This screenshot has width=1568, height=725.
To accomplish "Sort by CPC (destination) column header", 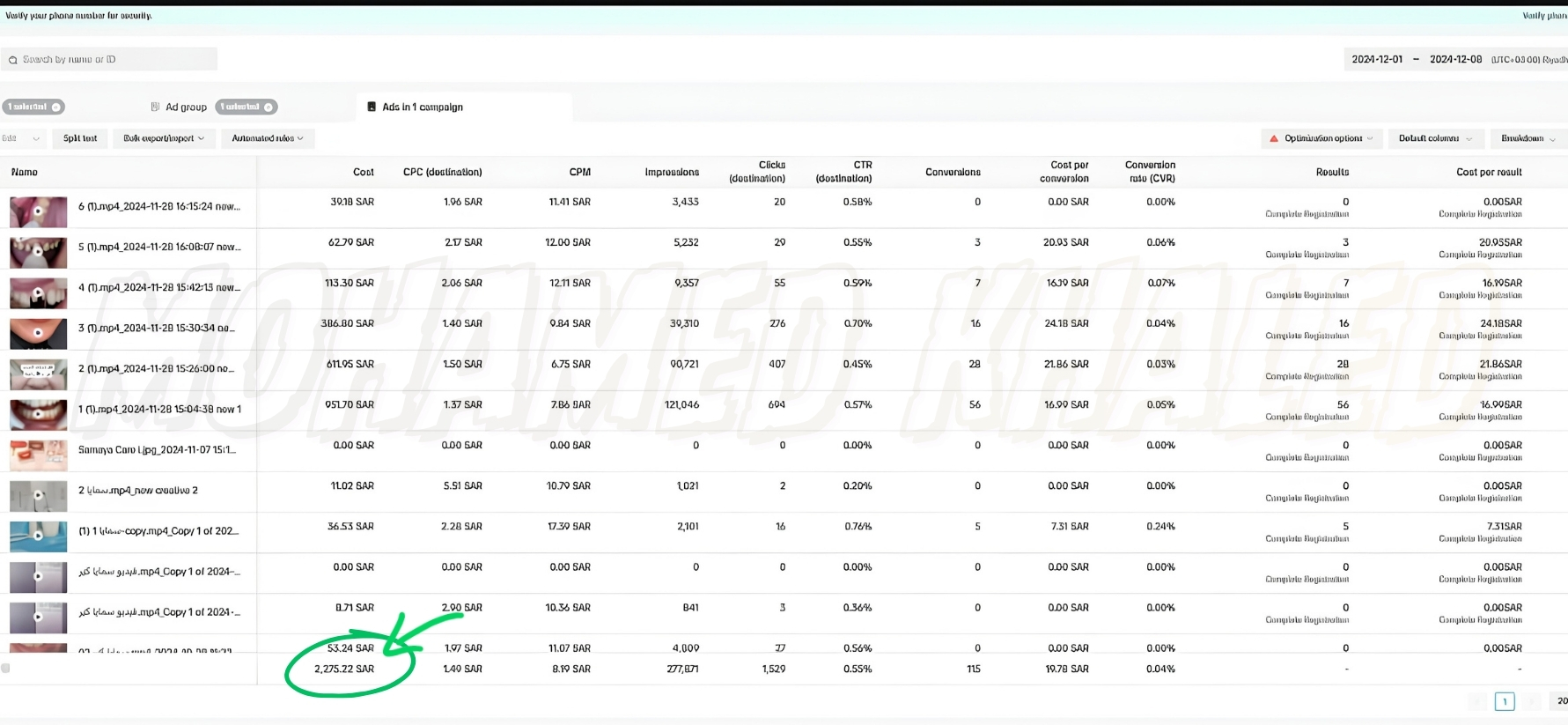I will point(442,172).
